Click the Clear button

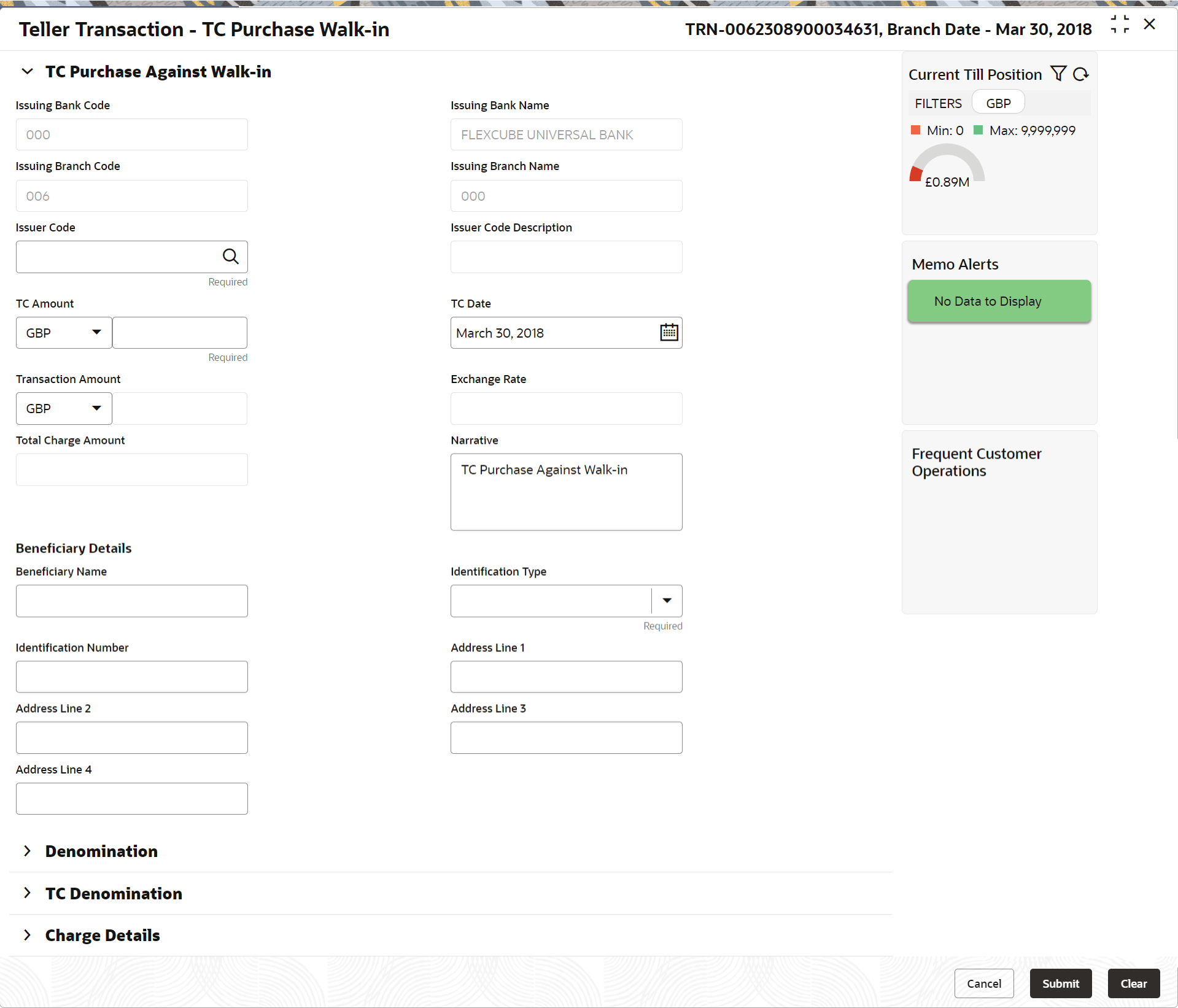tap(1134, 983)
